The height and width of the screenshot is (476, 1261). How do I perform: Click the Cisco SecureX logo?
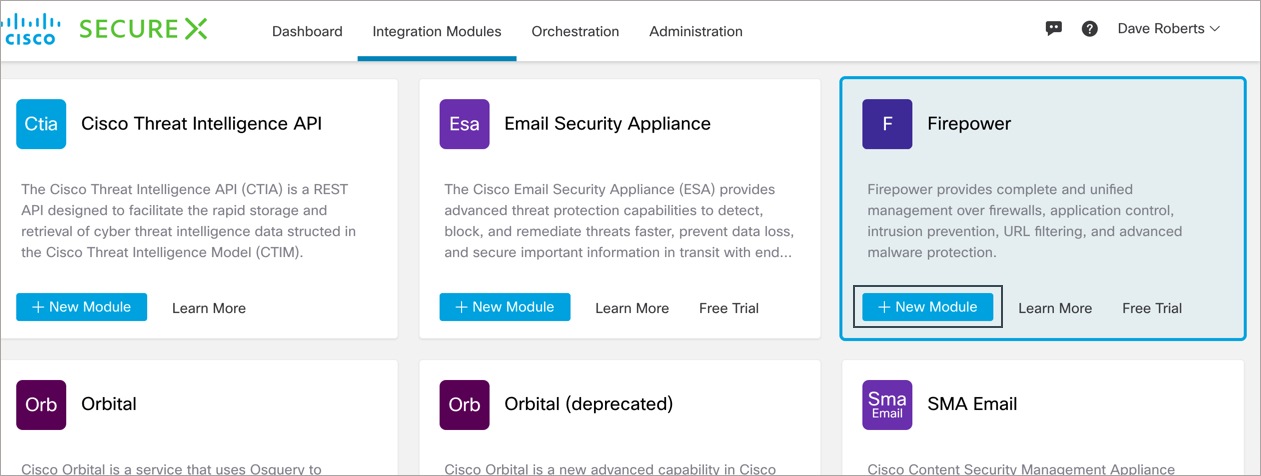(106, 30)
